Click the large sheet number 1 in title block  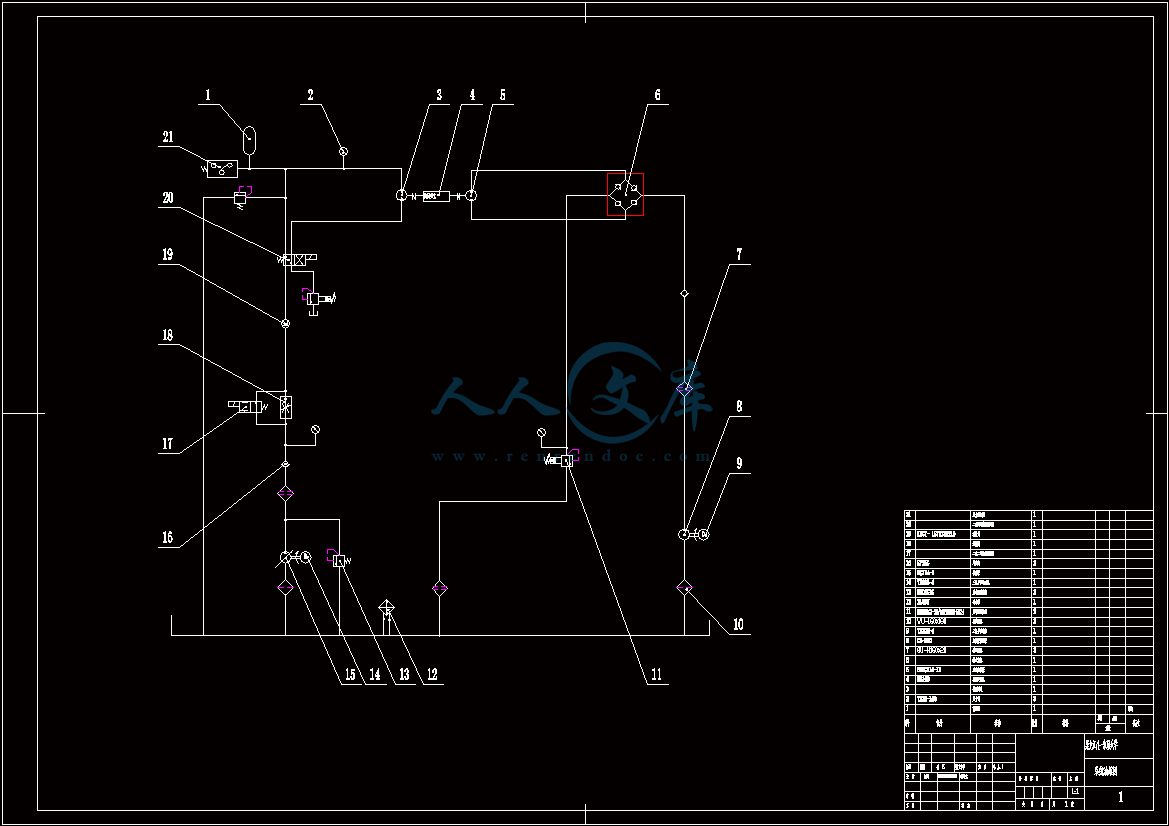point(1121,797)
